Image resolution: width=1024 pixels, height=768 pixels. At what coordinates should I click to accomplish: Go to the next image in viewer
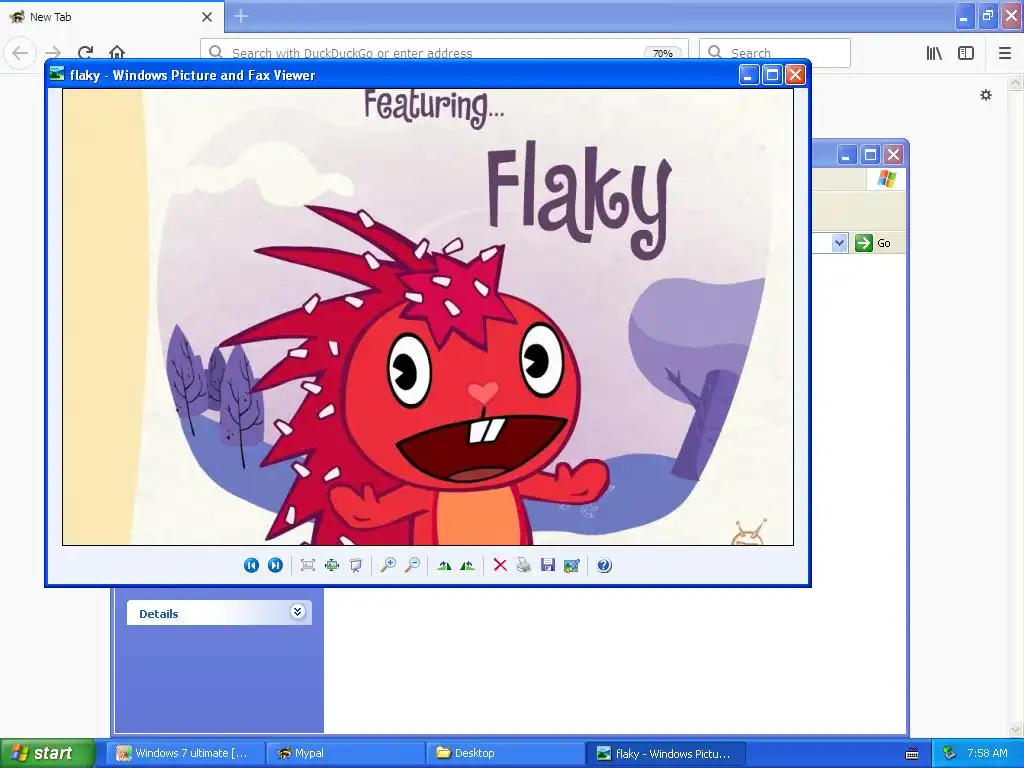[275, 566]
